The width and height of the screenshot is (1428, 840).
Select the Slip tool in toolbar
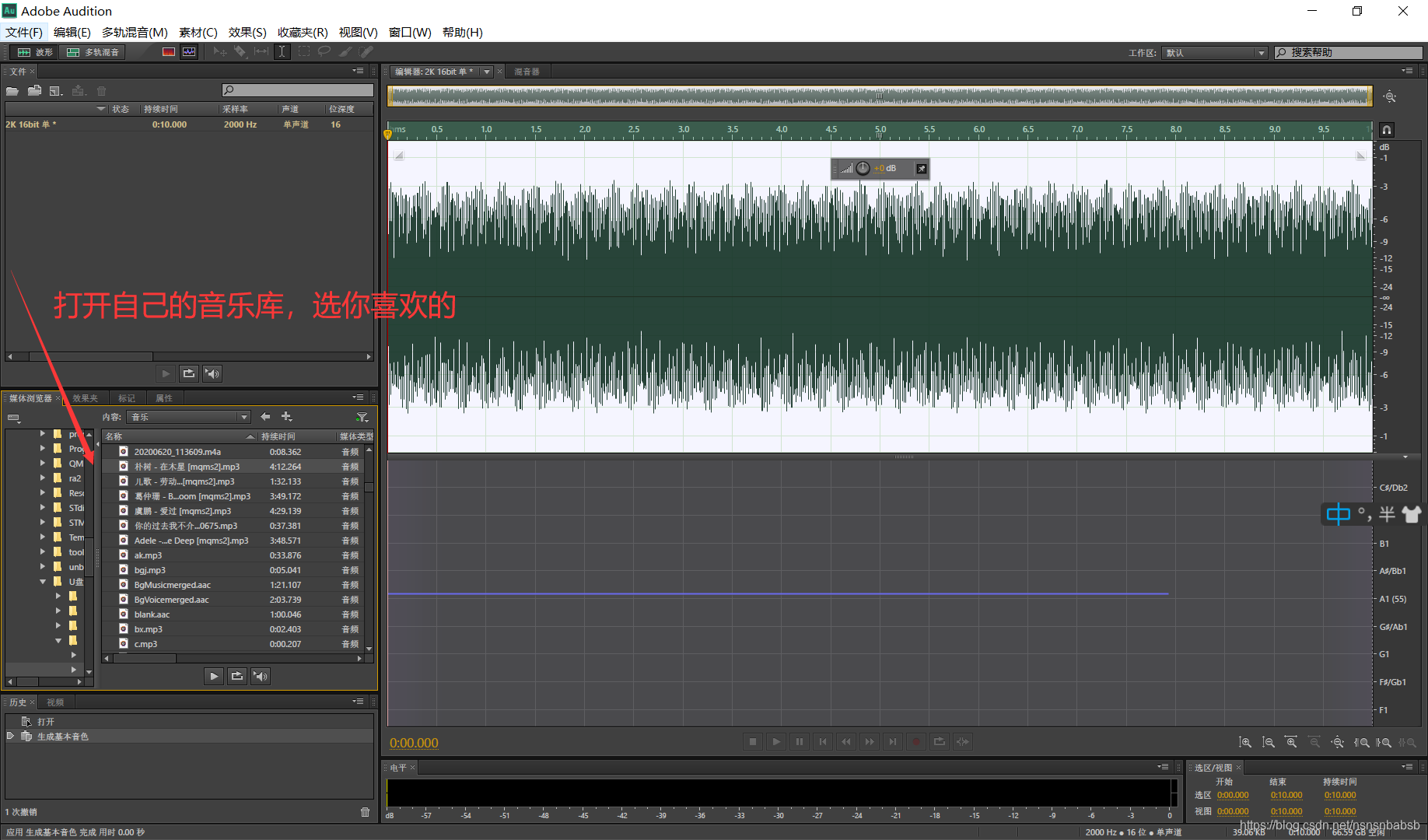pyautogui.click(x=261, y=52)
